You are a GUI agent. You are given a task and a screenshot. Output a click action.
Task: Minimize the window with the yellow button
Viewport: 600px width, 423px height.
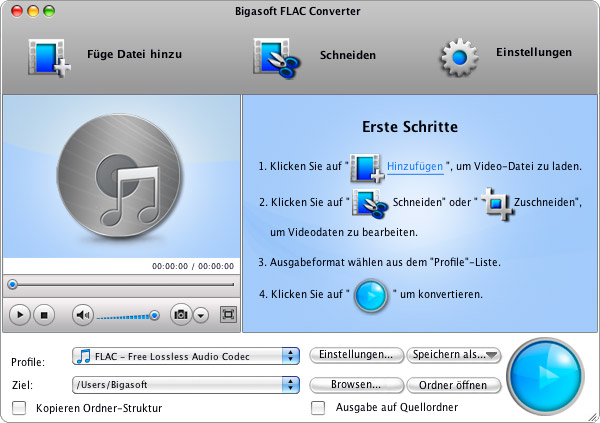coord(33,11)
